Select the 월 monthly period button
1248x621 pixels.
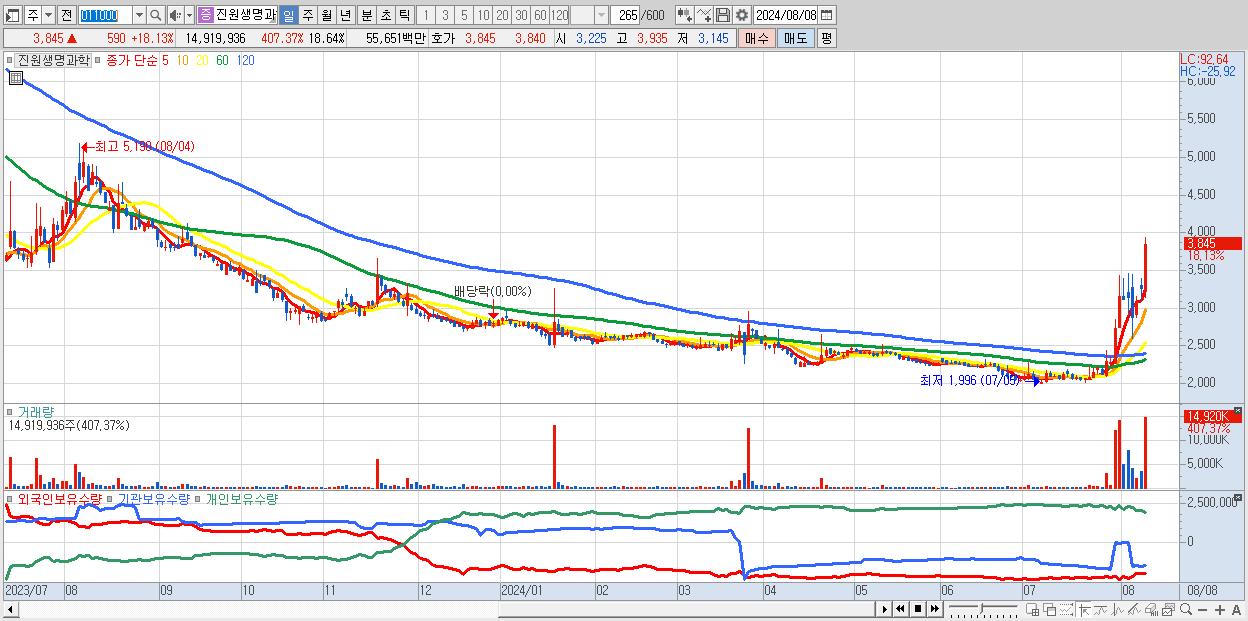tap(326, 15)
